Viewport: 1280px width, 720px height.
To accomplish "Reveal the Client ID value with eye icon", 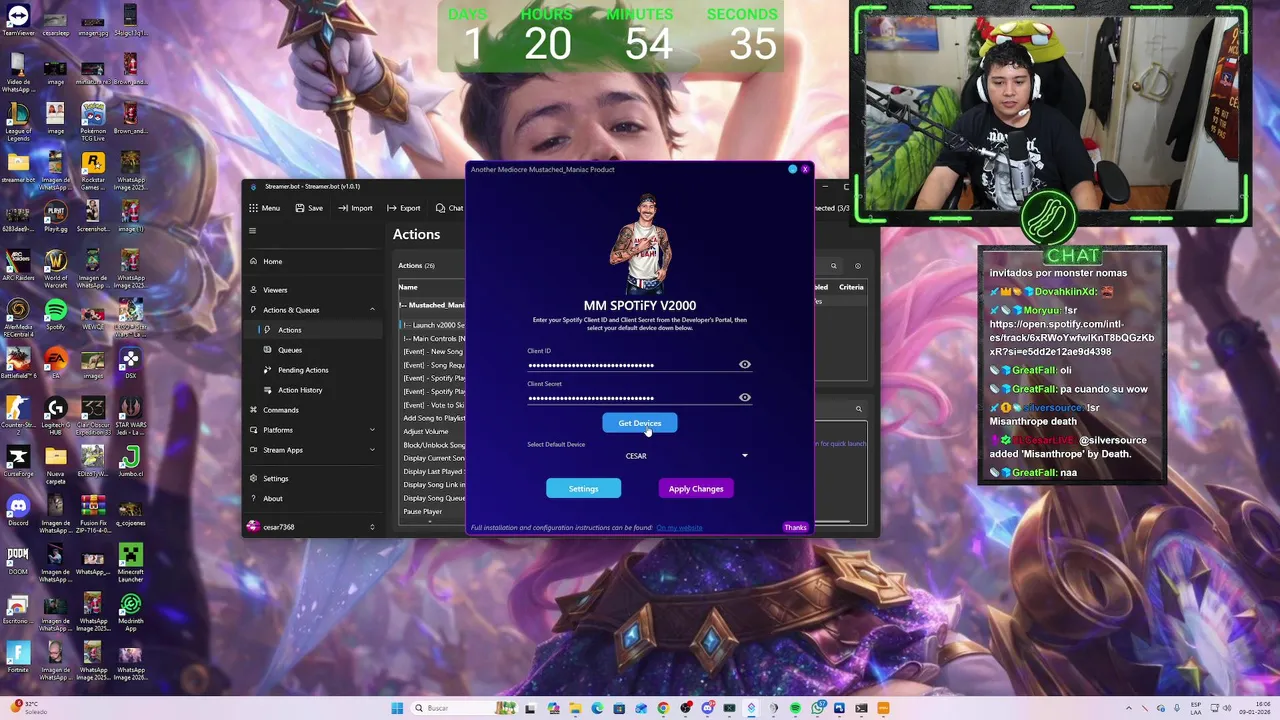I will [744, 364].
